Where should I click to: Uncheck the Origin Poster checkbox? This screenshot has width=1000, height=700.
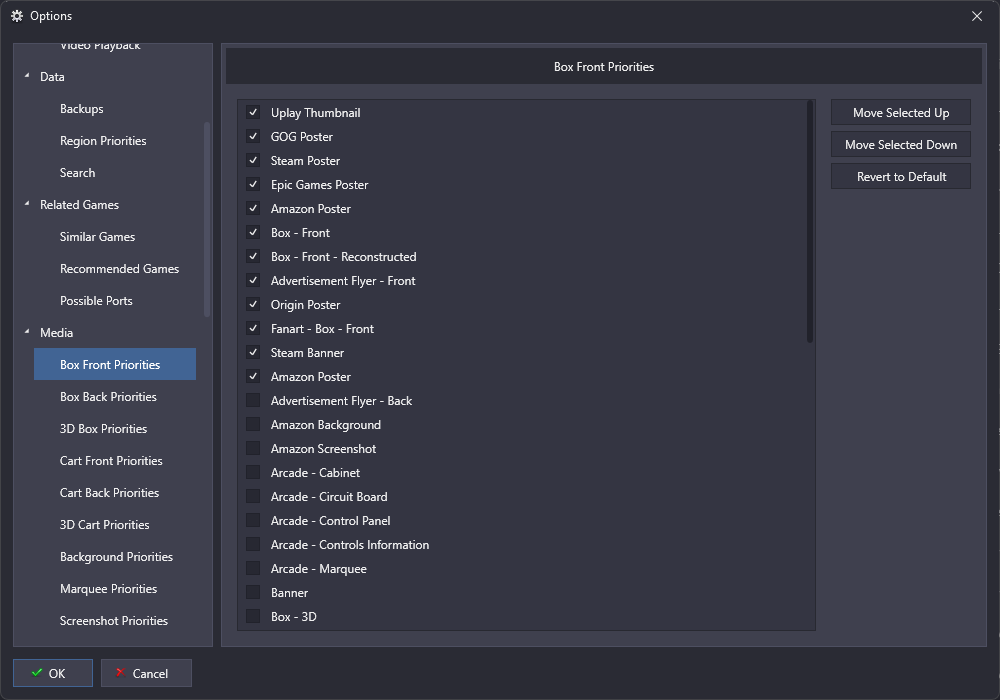coord(253,305)
